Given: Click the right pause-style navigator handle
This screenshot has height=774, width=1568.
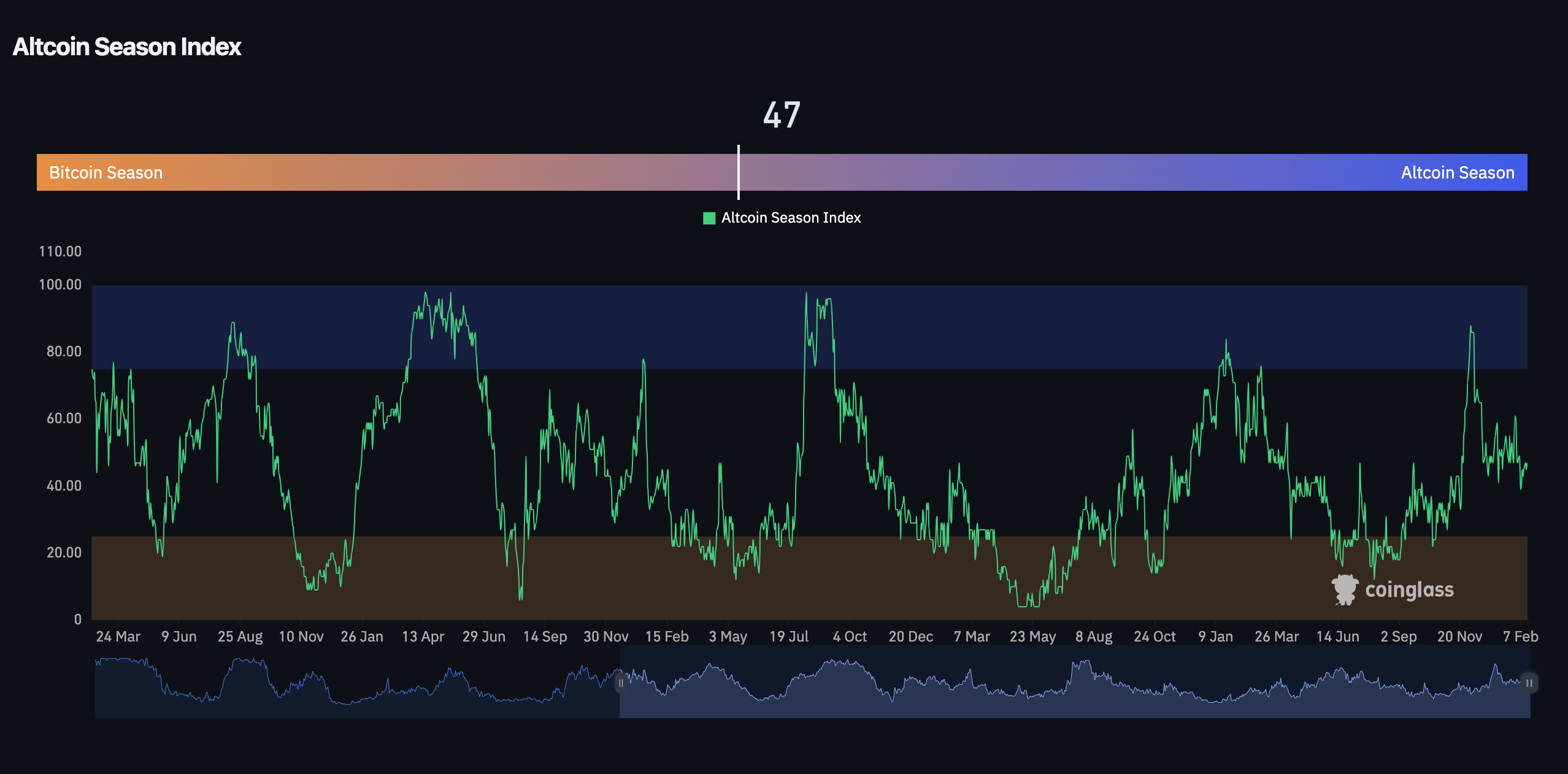Looking at the screenshot, I should pos(1529,682).
